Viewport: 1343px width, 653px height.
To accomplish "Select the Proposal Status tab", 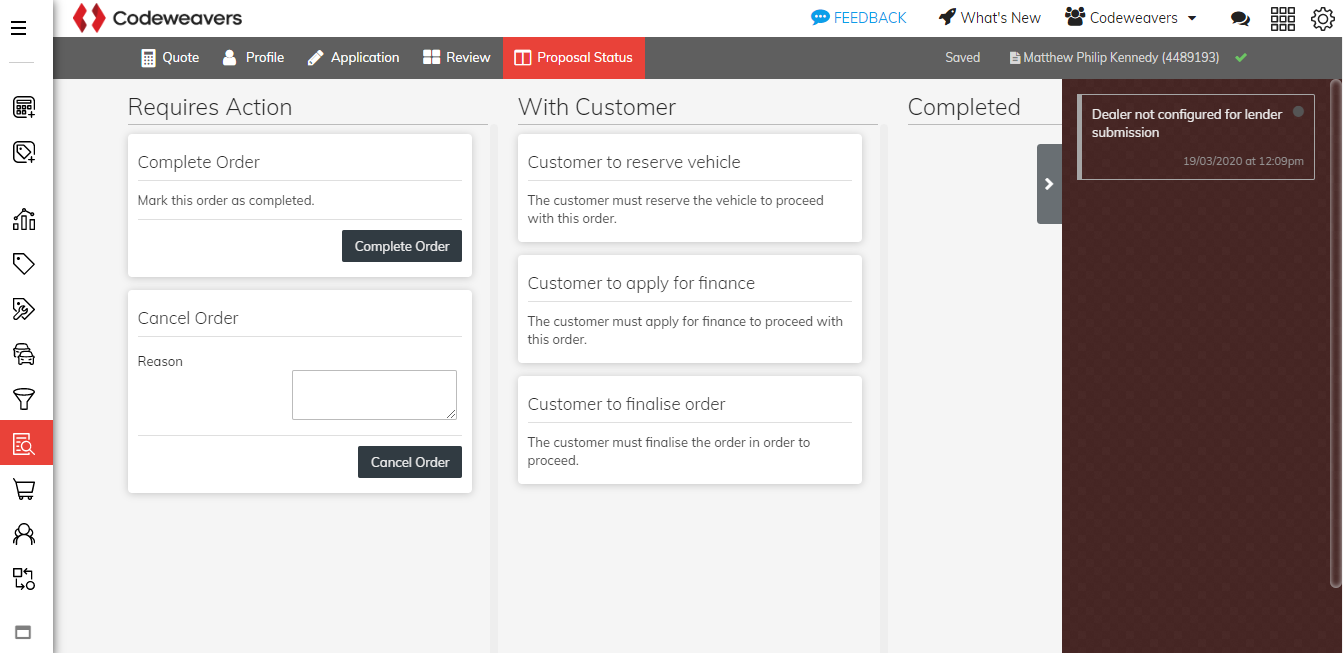I will (x=574, y=58).
